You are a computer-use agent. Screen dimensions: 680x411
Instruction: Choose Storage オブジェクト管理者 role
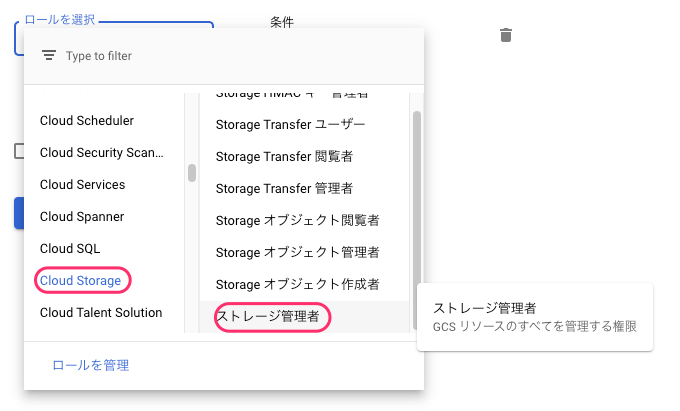pos(298,252)
